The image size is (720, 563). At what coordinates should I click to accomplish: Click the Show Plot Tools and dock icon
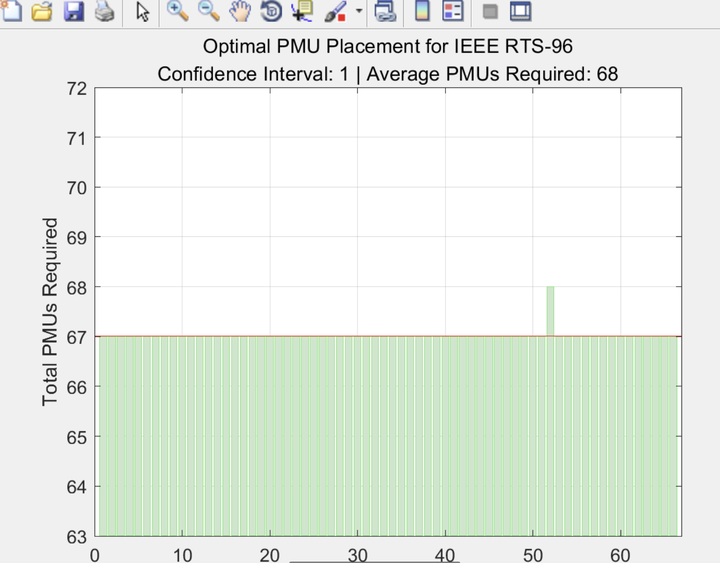(x=521, y=11)
